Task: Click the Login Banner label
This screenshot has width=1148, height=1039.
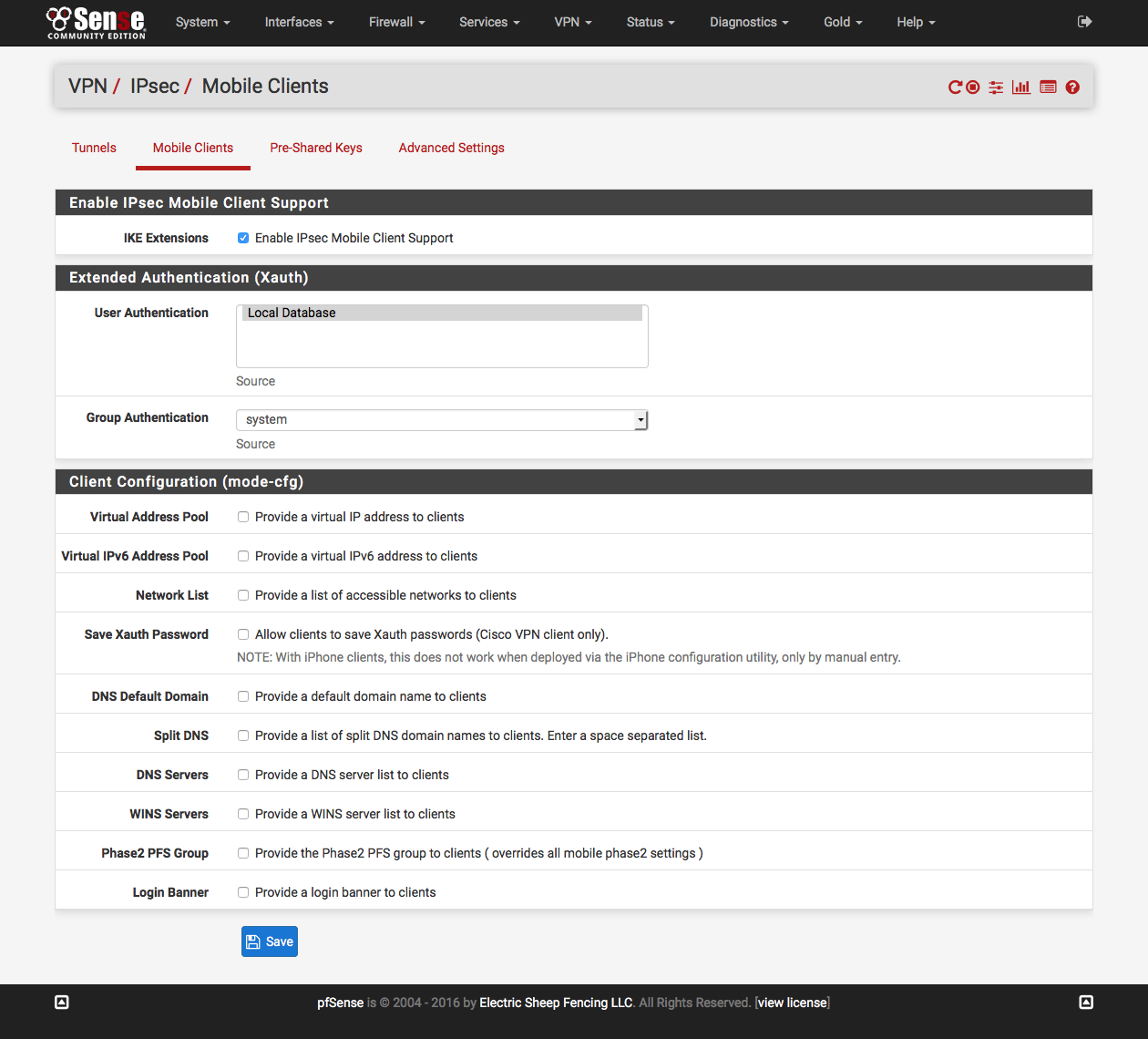Action: tap(170, 892)
